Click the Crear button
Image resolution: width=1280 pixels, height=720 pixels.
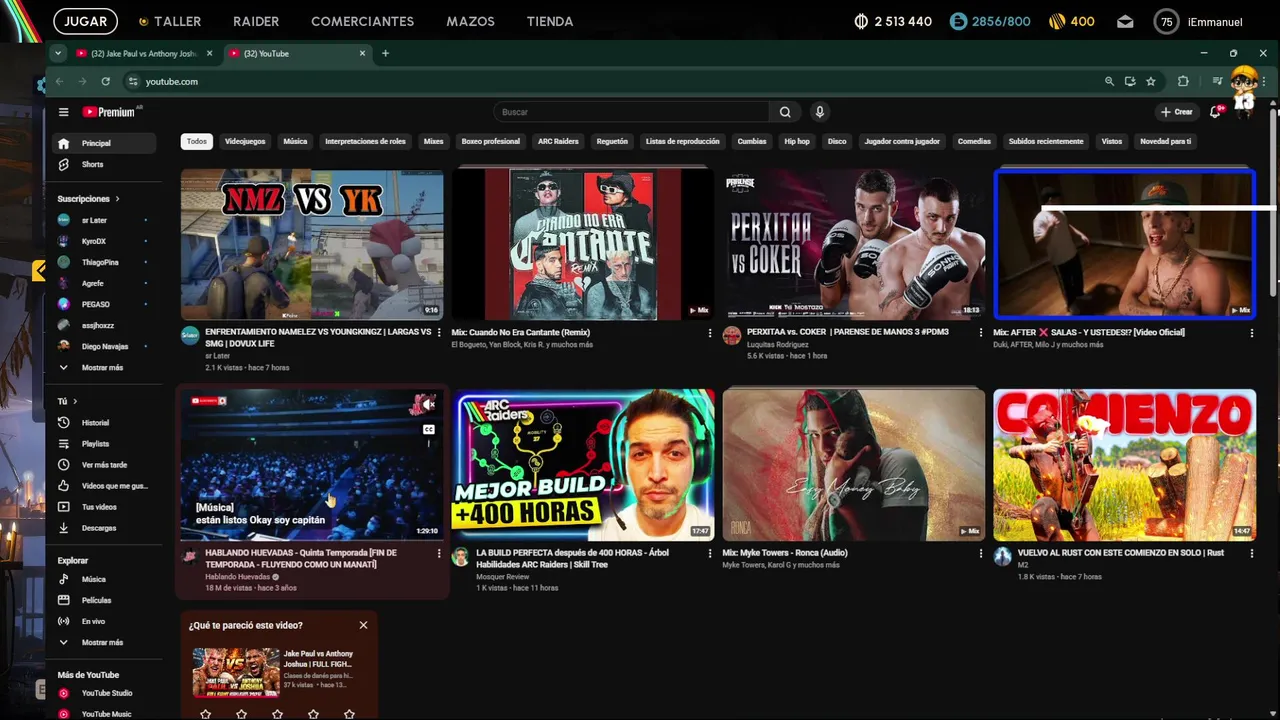coord(1176,112)
